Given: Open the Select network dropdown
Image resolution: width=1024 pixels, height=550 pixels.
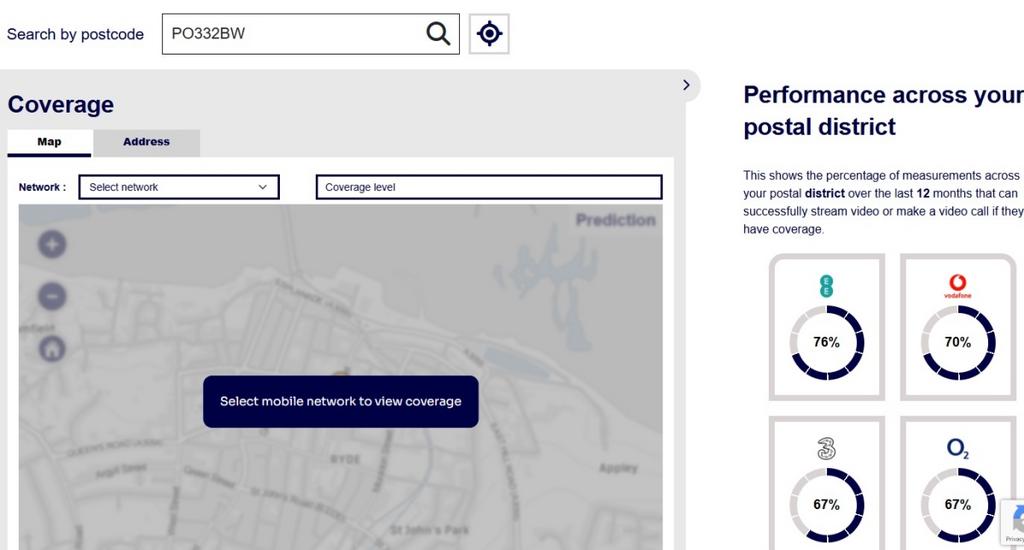Looking at the screenshot, I should pyautogui.click(x=179, y=187).
